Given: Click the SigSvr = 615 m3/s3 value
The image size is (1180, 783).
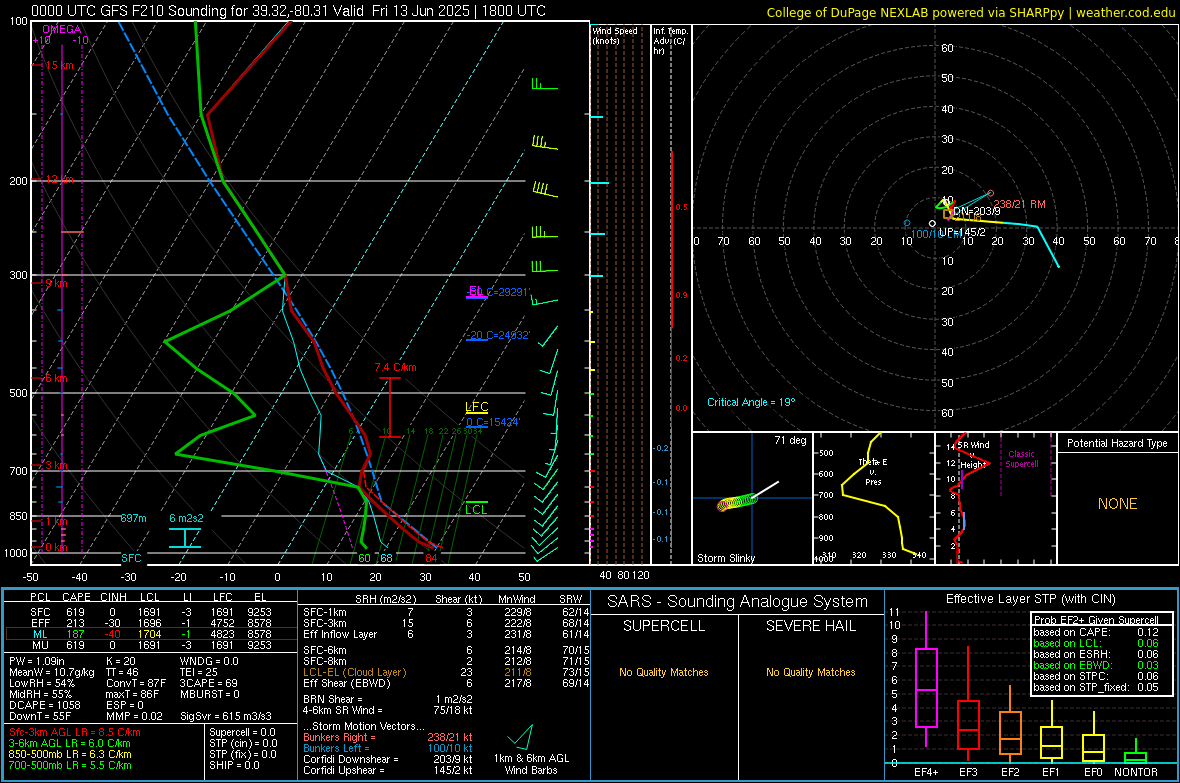Looking at the screenshot, I should tap(226, 716).
